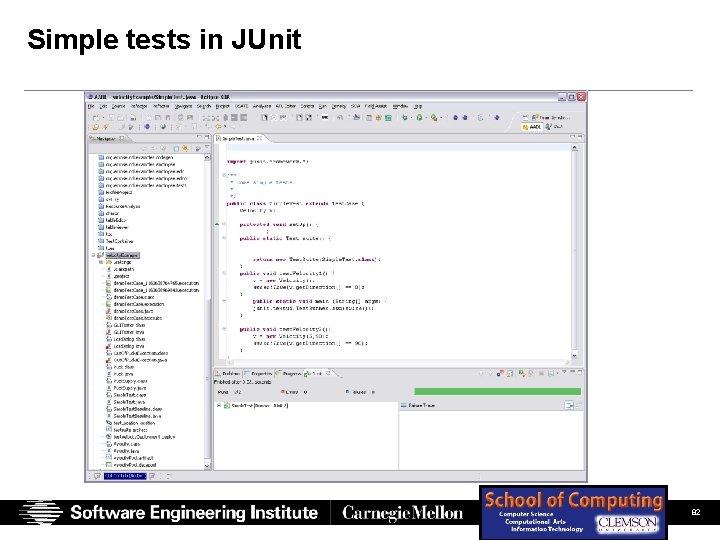Close the Navigator view tab
This screenshot has width=720, height=540.
(121, 138)
